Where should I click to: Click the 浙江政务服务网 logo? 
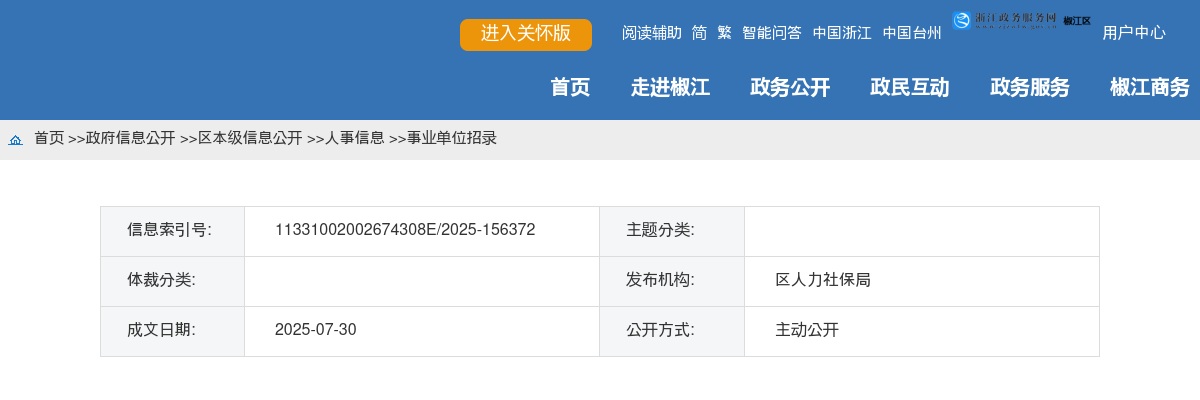[x=1021, y=20]
